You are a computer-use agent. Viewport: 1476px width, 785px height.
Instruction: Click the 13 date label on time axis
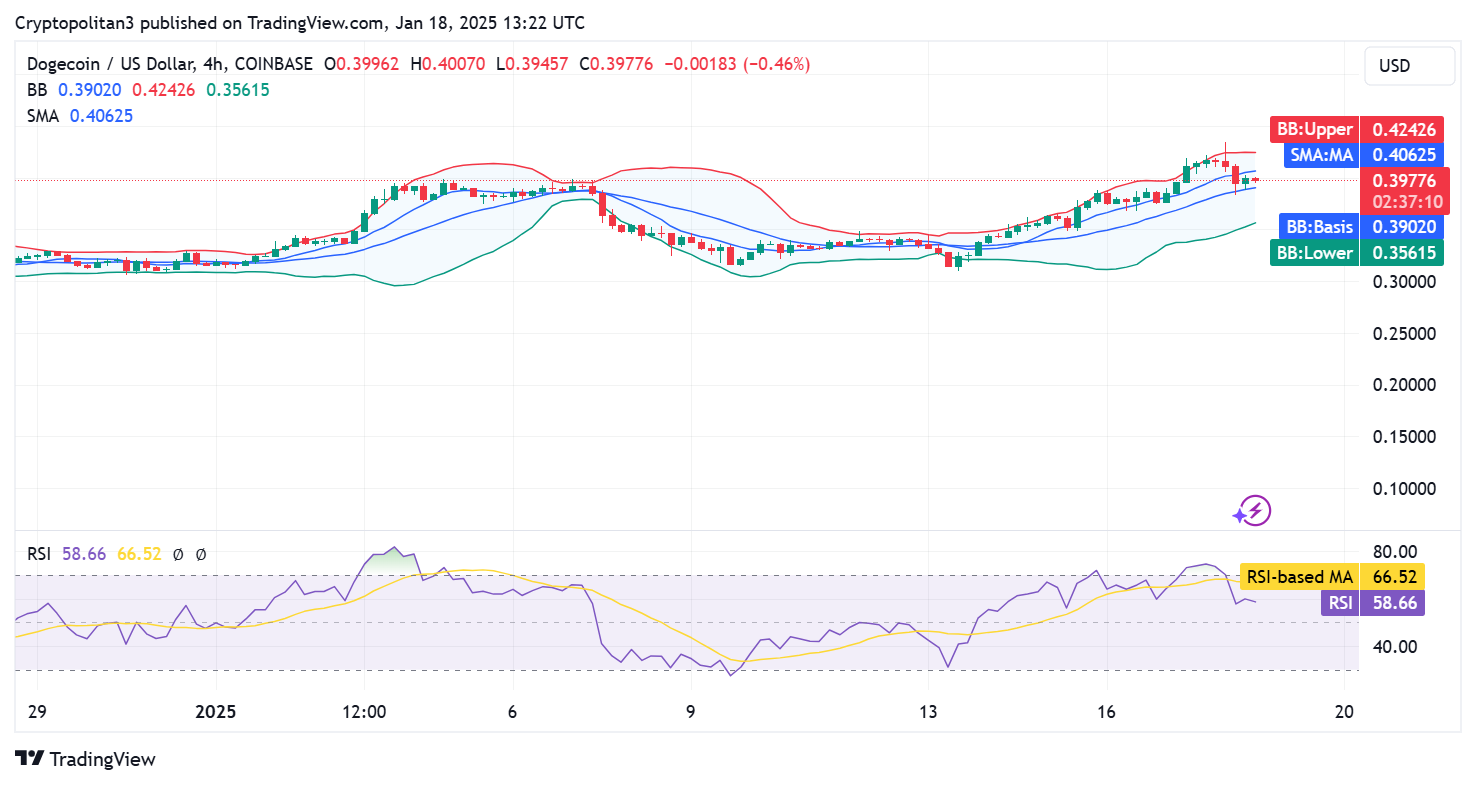point(928,712)
